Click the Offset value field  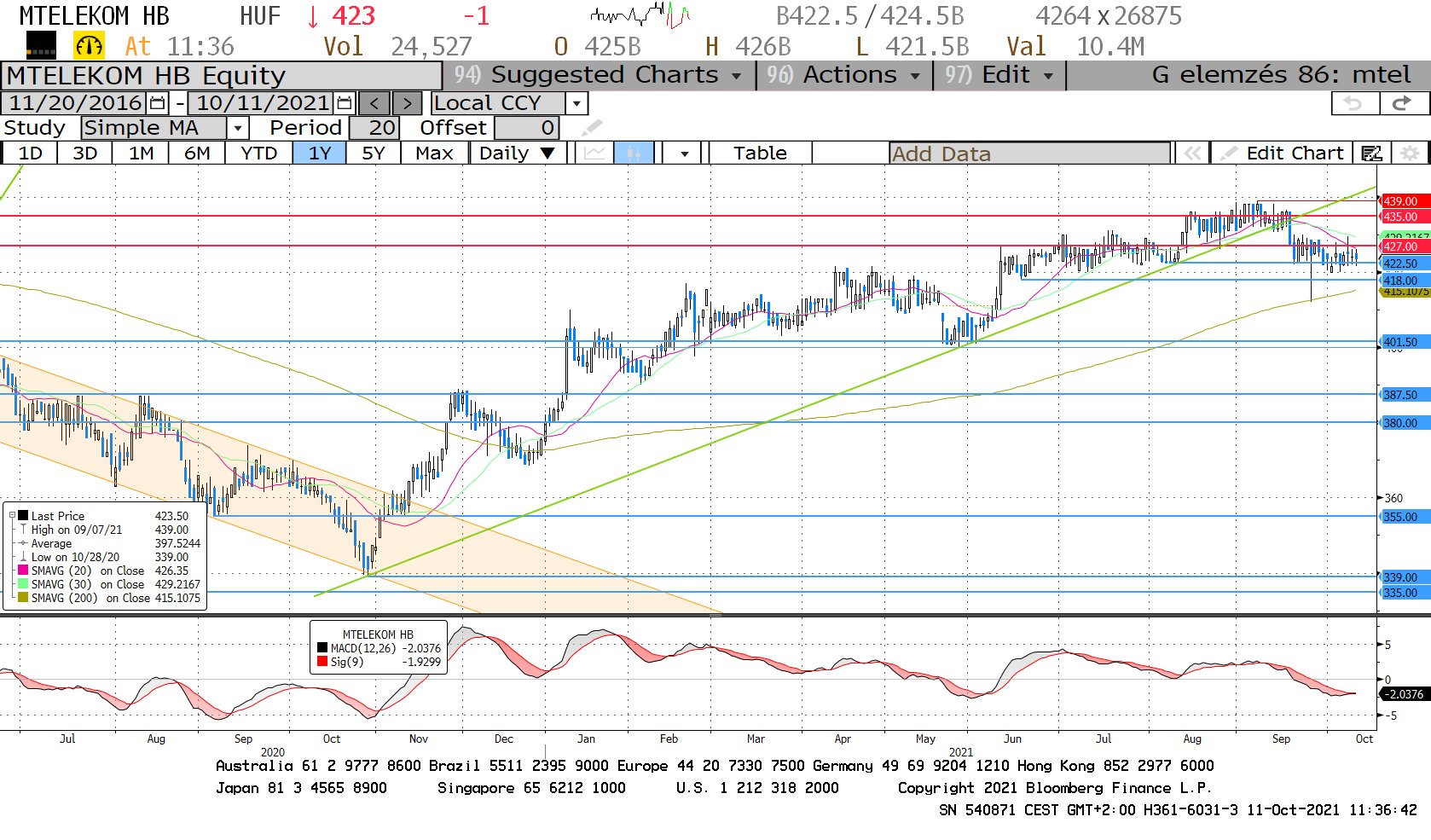tap(526, 128)
